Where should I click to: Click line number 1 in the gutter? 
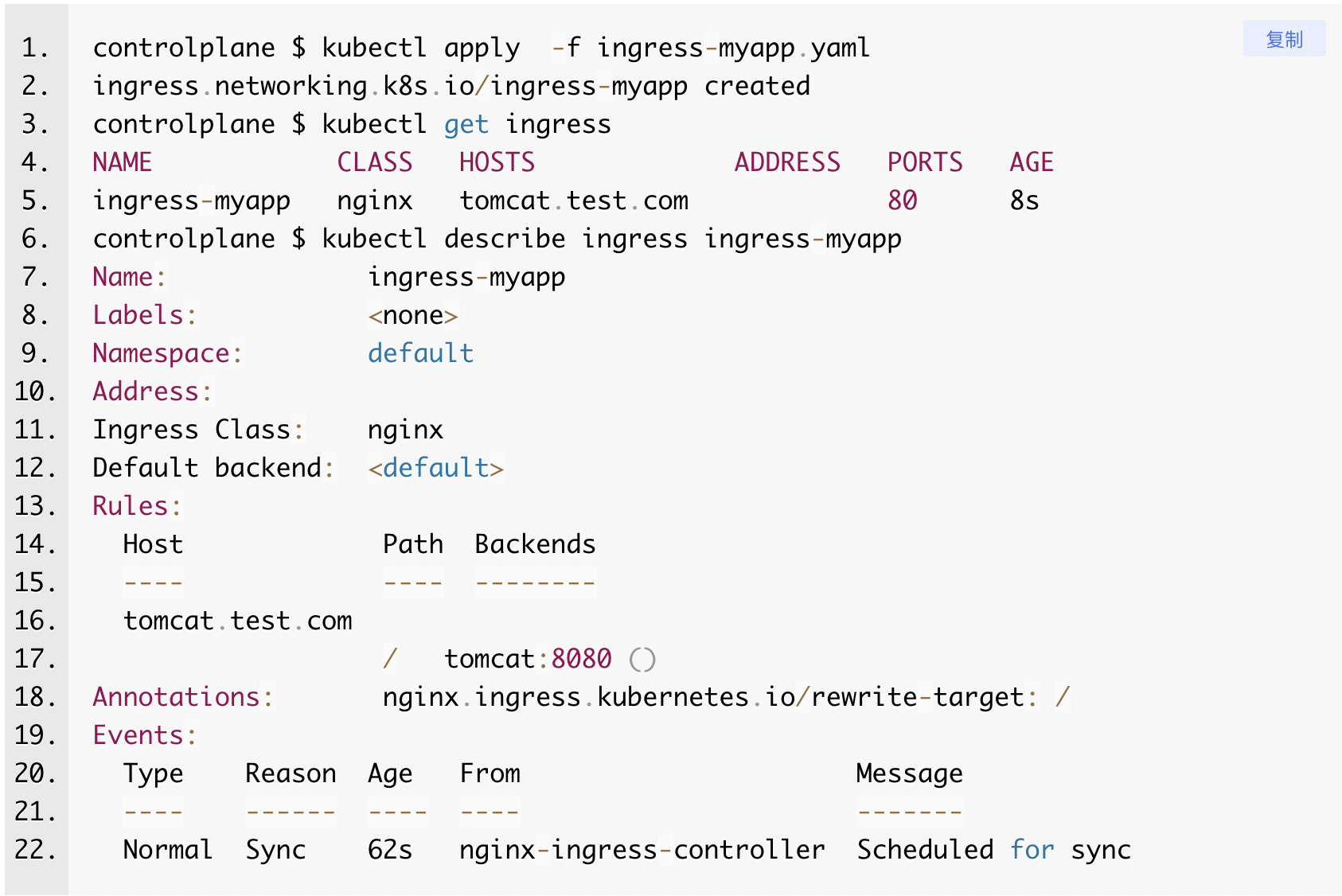pyautogui.click(x=34, y=48)
